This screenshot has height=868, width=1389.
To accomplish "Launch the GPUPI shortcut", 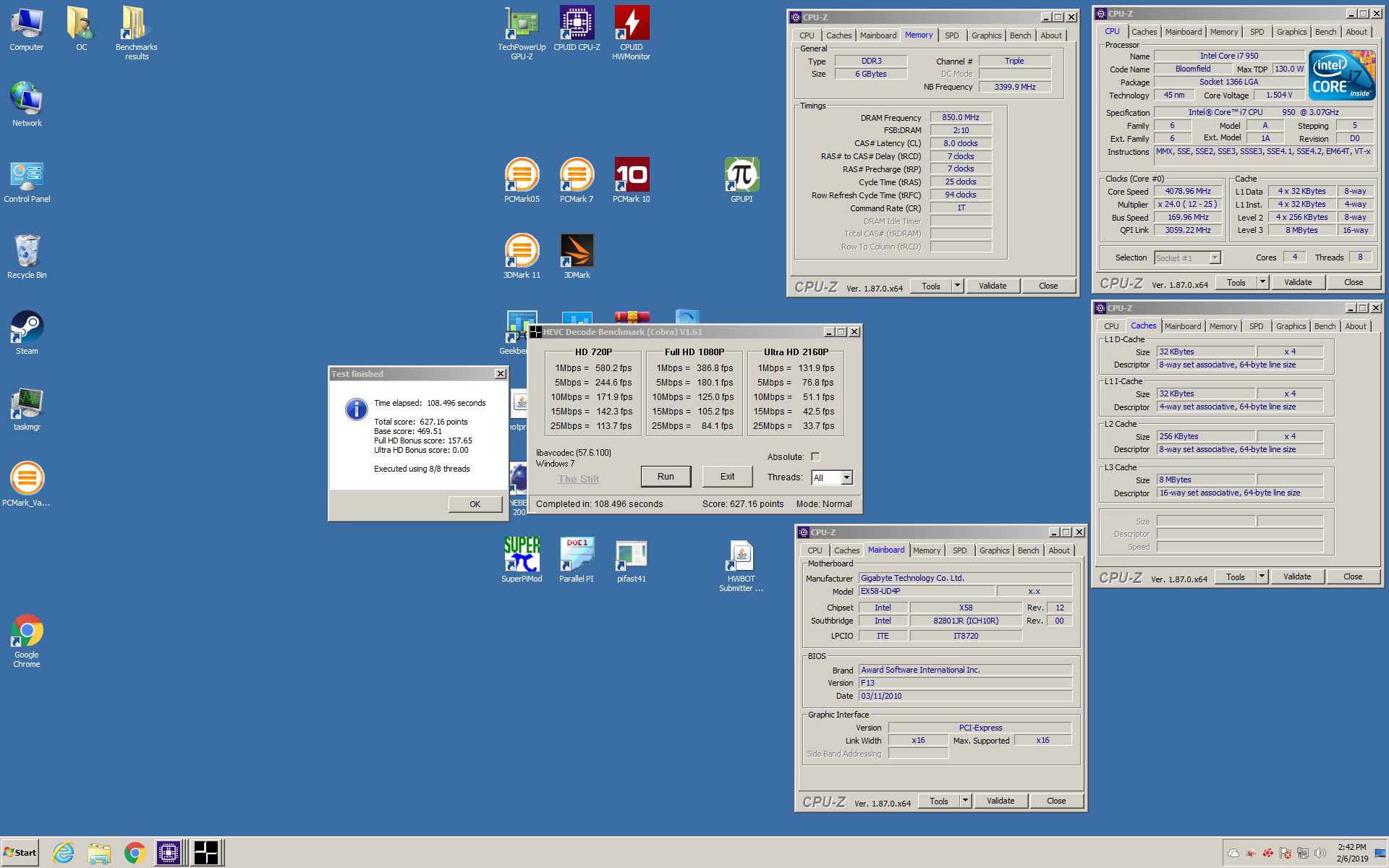I will [x=742, y=181].
